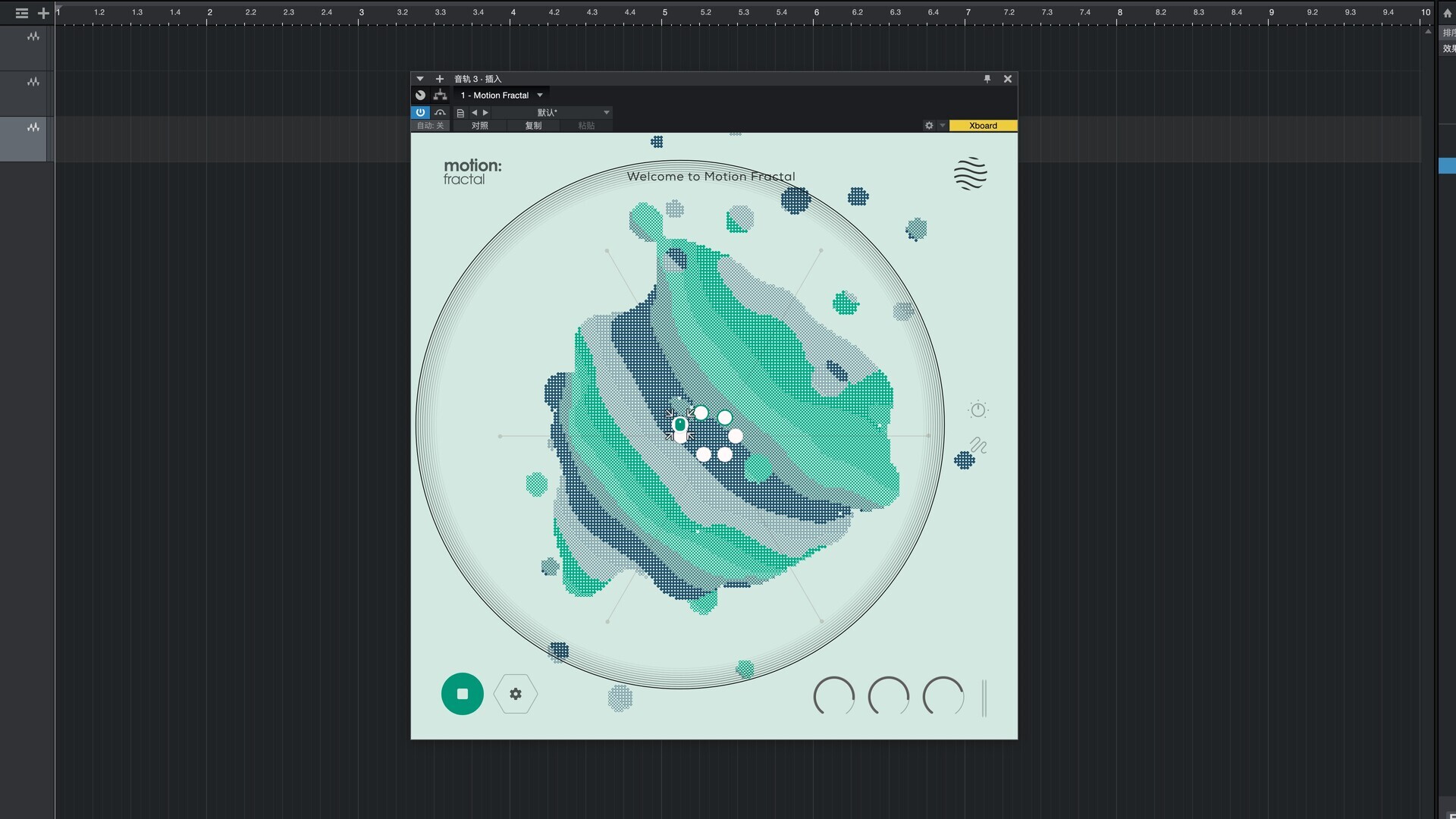Screen dimensions: 1456x819
Task: Click timeline ruler mark 6.4
Action: pyautogui.click(x=933, y=13)
